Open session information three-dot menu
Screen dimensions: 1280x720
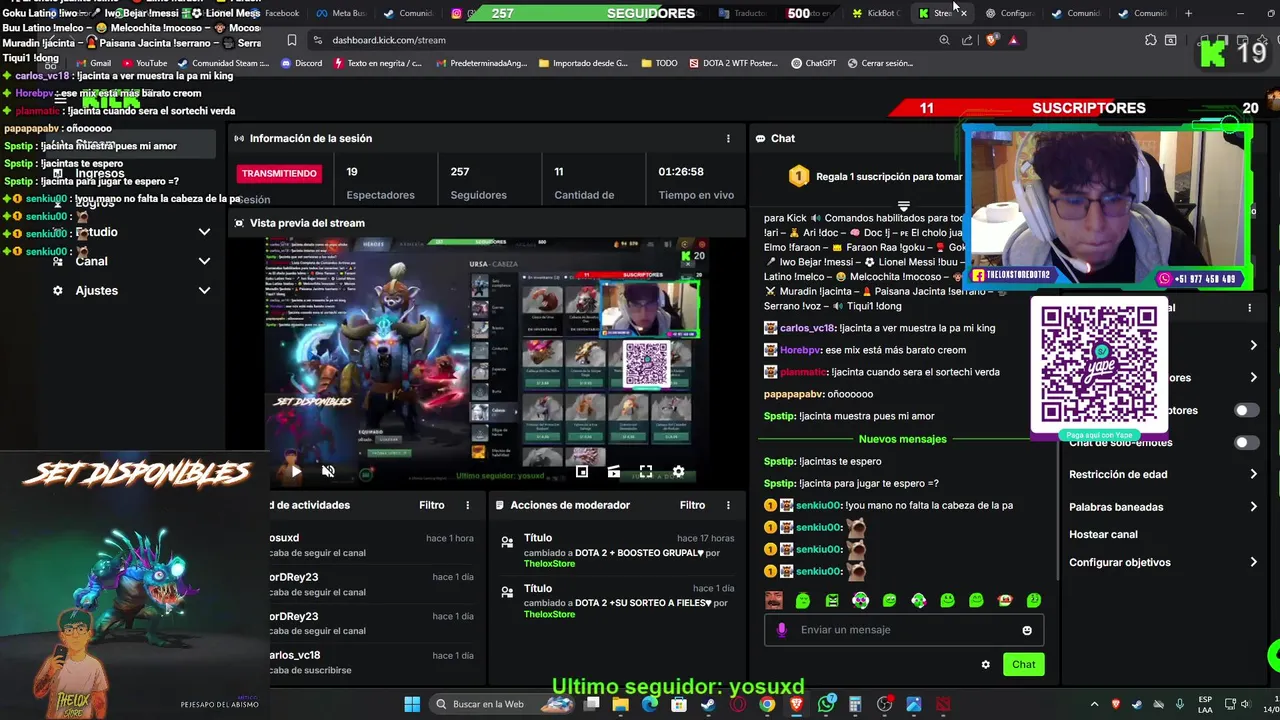coord(728,139)
